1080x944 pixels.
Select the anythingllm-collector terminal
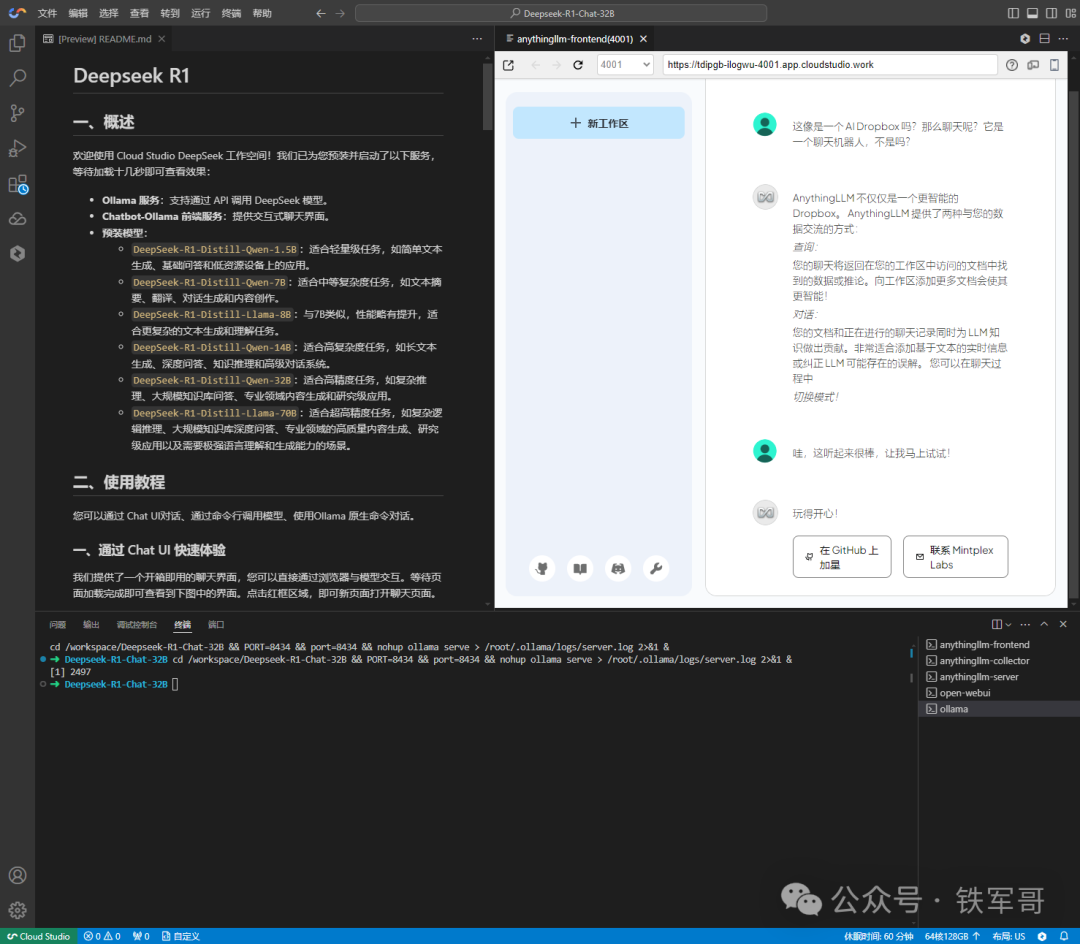[999, 660]
